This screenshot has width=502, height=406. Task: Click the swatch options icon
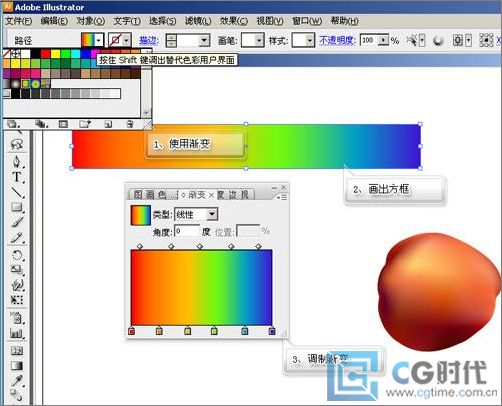click(x=63, y=124)
